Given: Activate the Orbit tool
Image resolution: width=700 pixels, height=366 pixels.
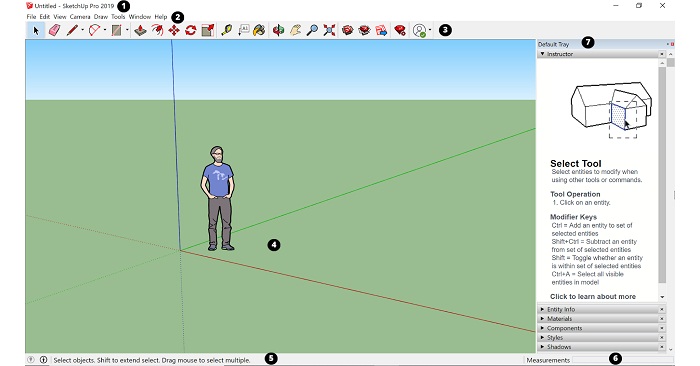Looking at the screenshot, I should 278,30.
